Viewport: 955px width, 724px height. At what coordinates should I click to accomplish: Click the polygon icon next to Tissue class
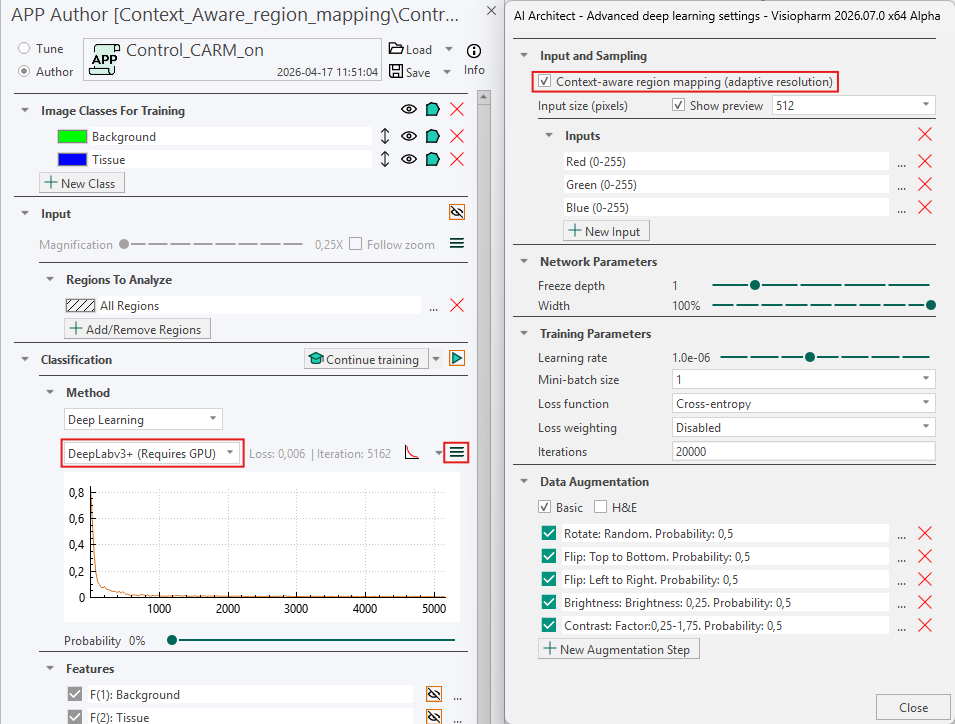(x=433, y=159)
